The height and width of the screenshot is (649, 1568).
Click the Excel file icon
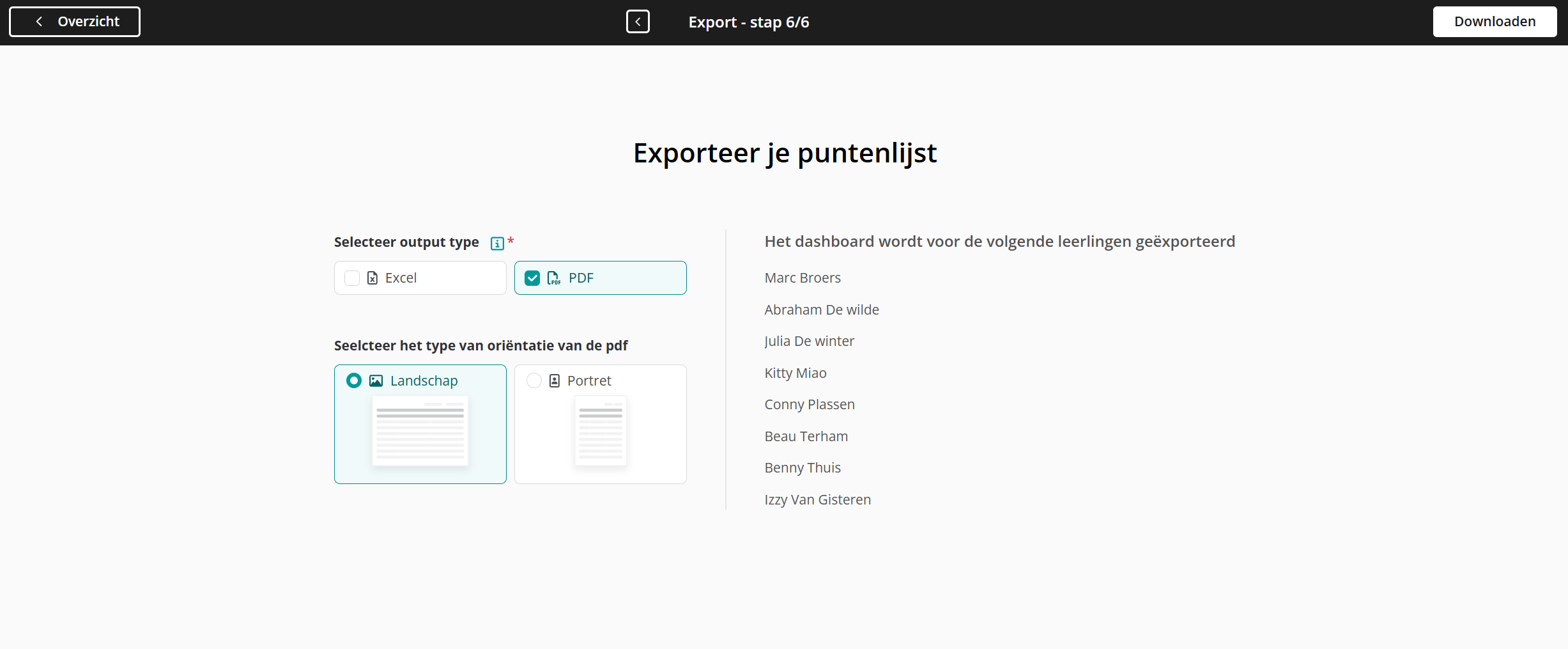tap(373, 278)
